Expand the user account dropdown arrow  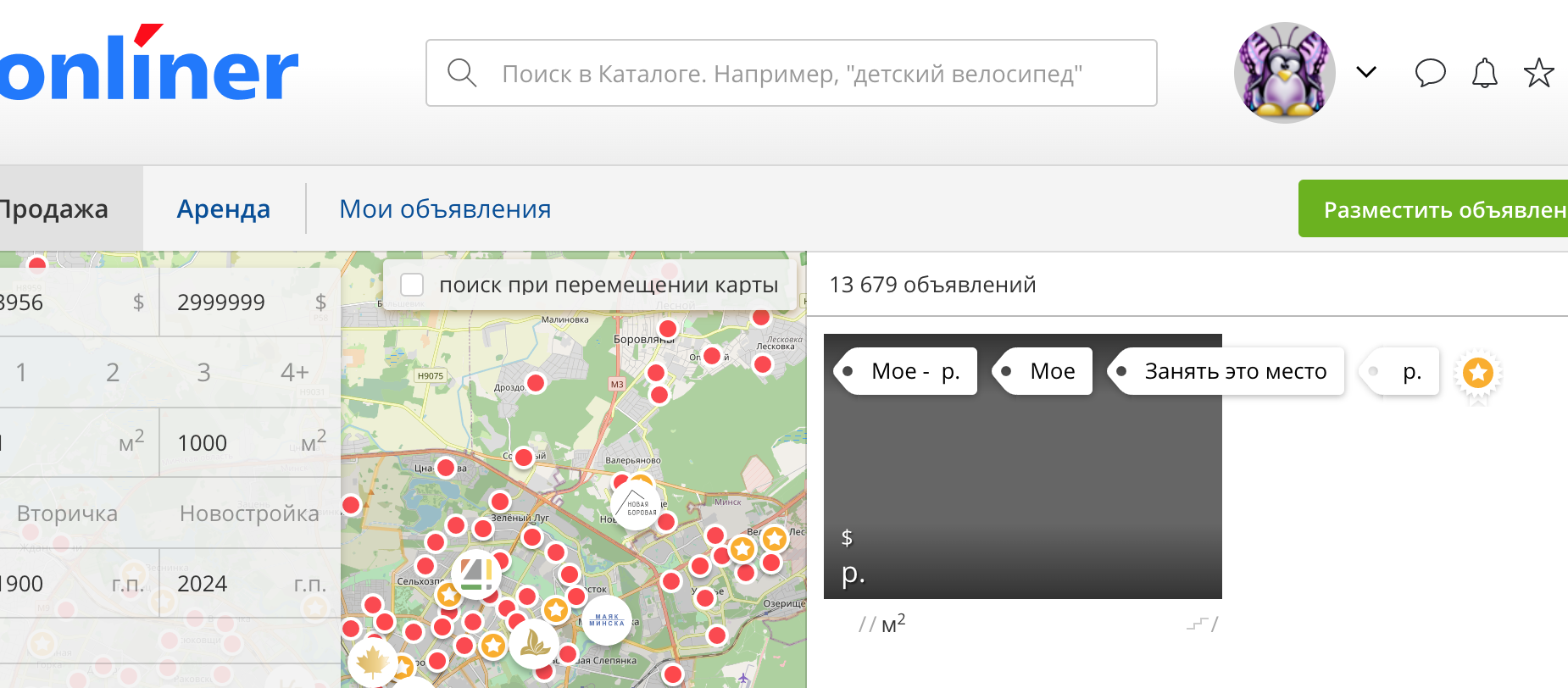[x=1366, y=72]
